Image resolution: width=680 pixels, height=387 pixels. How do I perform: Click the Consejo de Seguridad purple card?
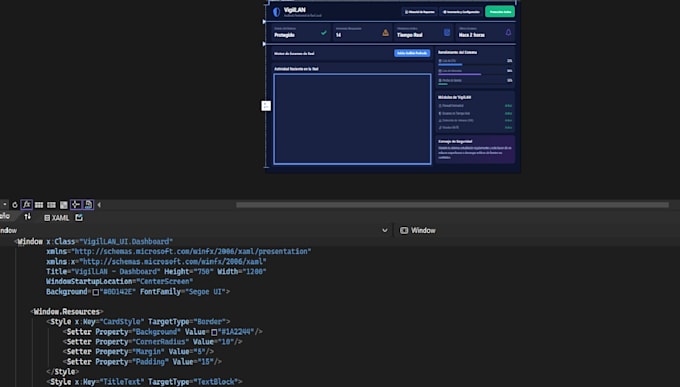point(475,149)
